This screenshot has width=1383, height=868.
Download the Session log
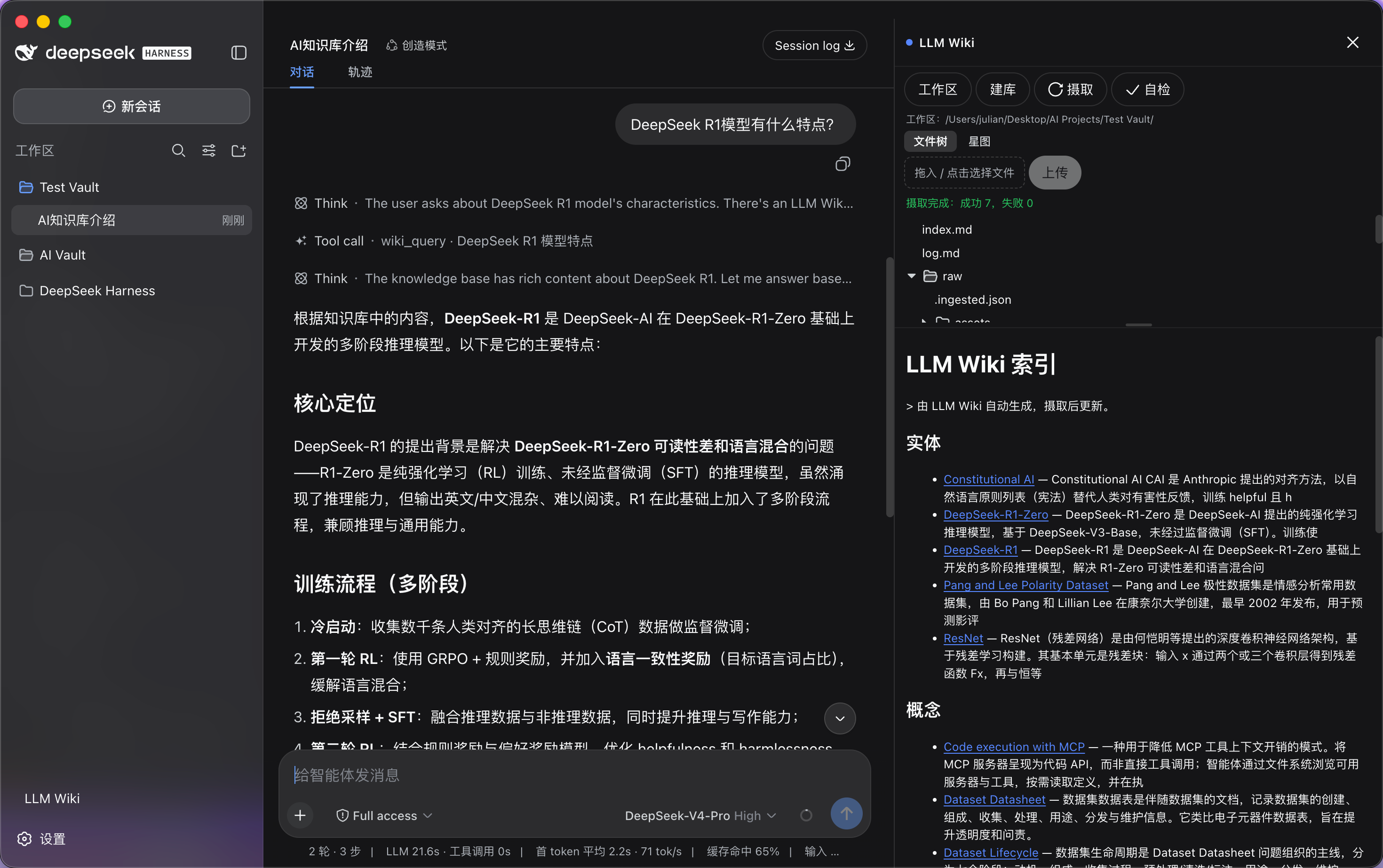[x=814, y=45]
